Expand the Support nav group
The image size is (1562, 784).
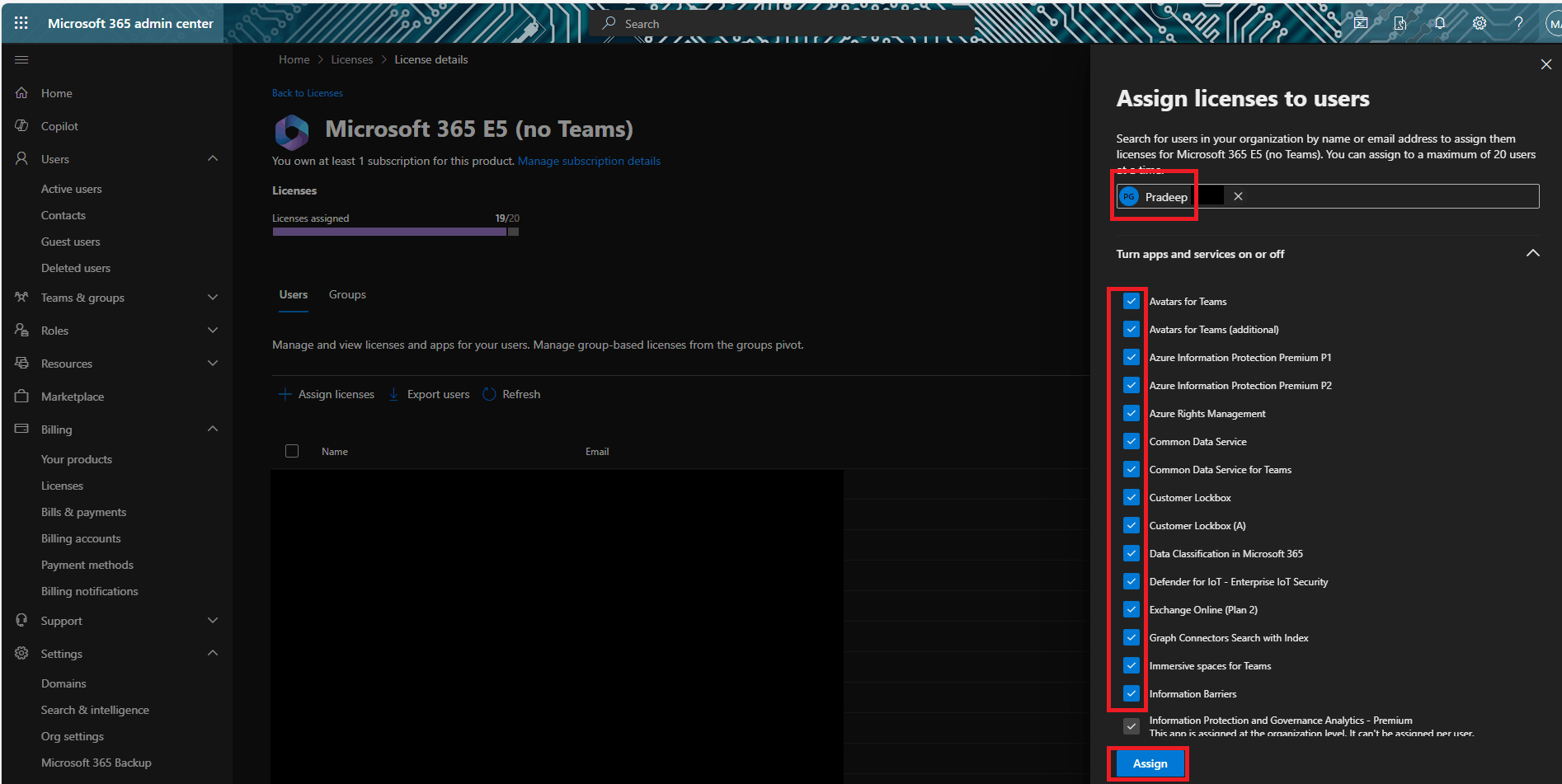[213, 620]
